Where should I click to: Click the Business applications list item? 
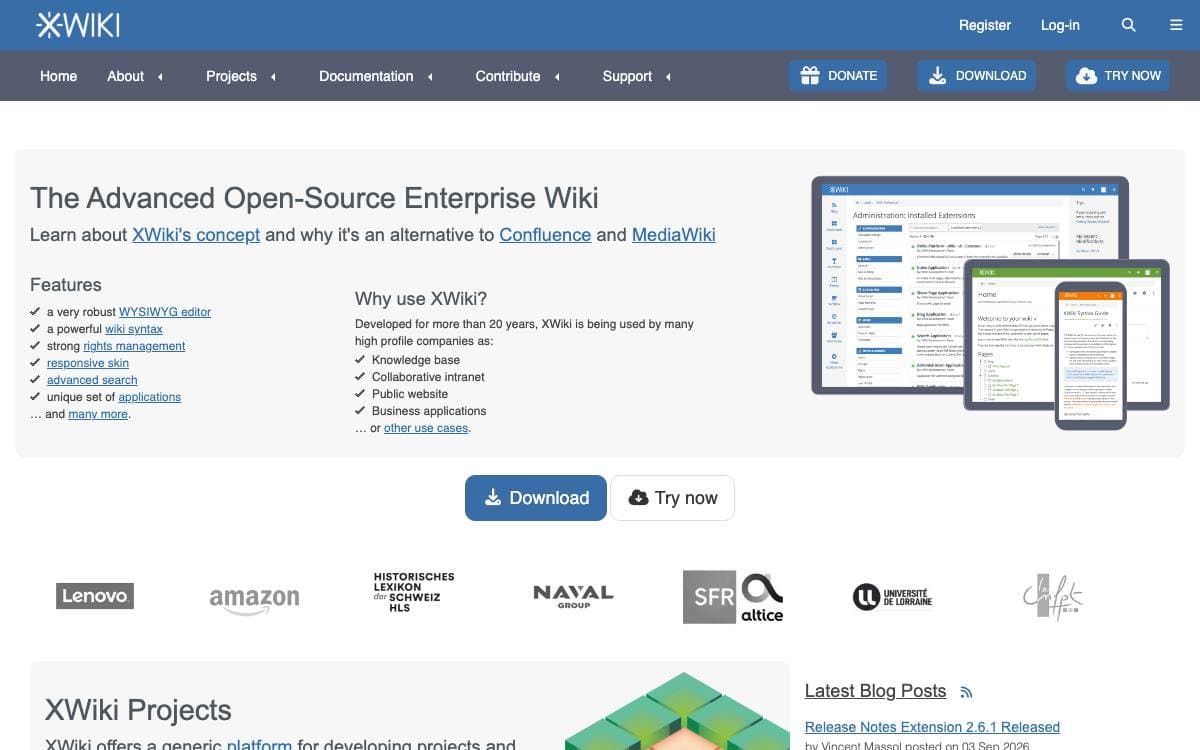click(429, 411)
